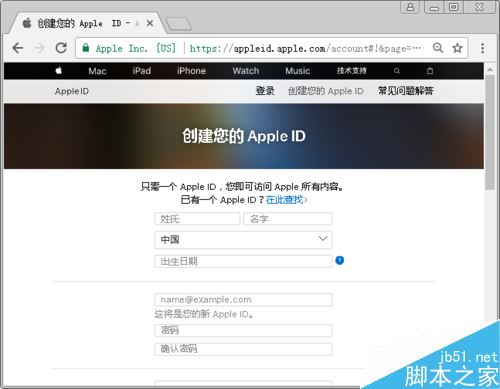
Task: Click the 出生日期 input field
Action: tap(243, 261)
